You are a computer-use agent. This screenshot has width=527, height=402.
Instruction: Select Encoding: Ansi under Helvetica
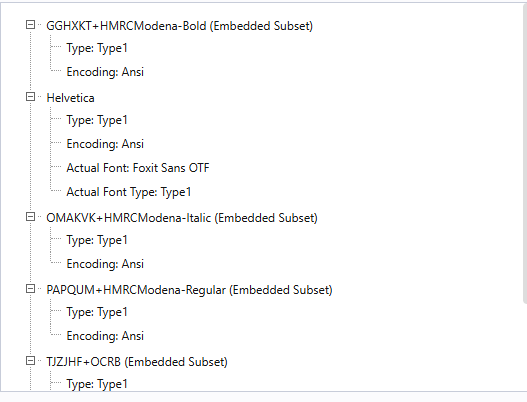coord(105,144)
